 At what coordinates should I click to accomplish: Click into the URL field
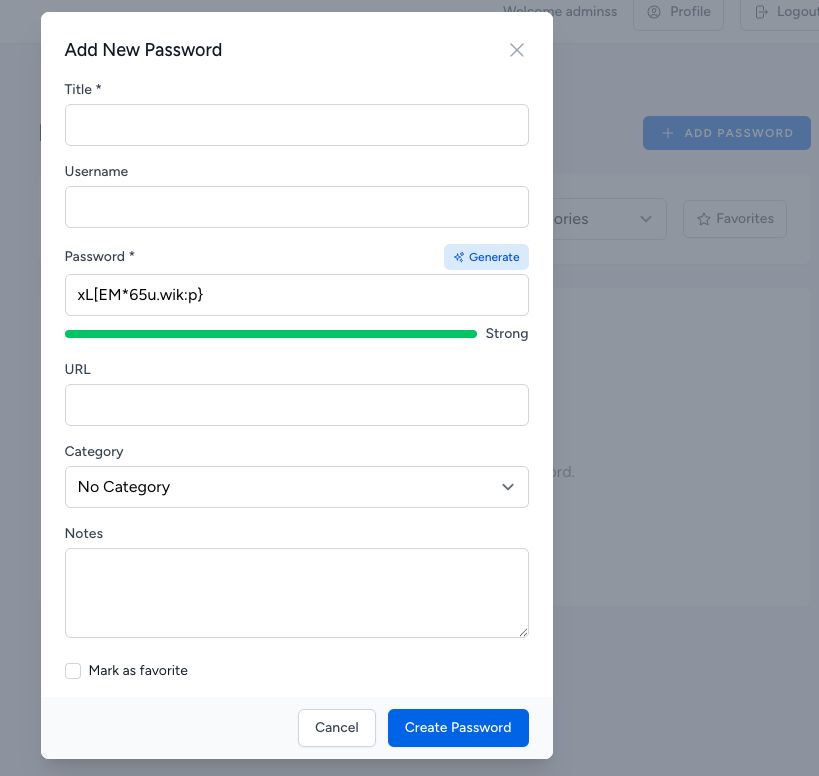[296, 405]
